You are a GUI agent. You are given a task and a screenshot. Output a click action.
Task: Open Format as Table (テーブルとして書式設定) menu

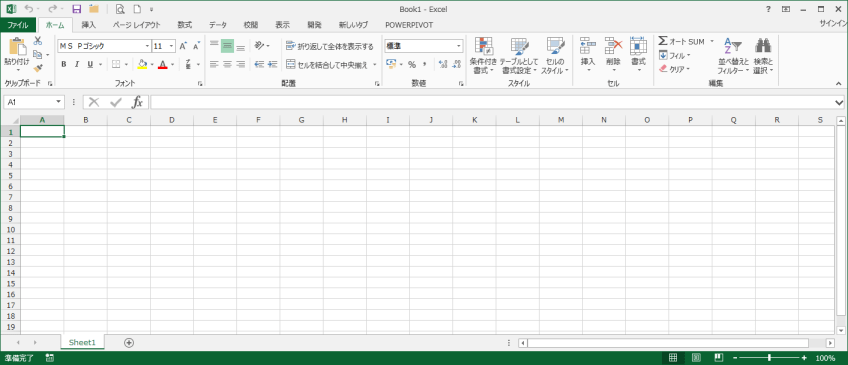(519, 56)
